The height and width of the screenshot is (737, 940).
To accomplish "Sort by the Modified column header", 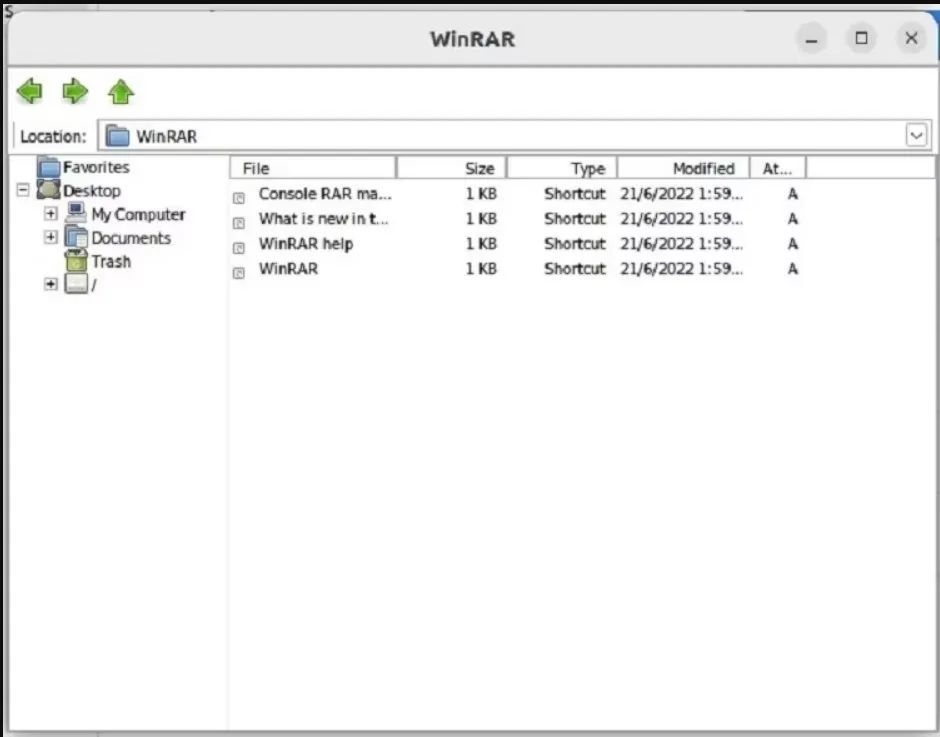I will [x=683, y=168].
